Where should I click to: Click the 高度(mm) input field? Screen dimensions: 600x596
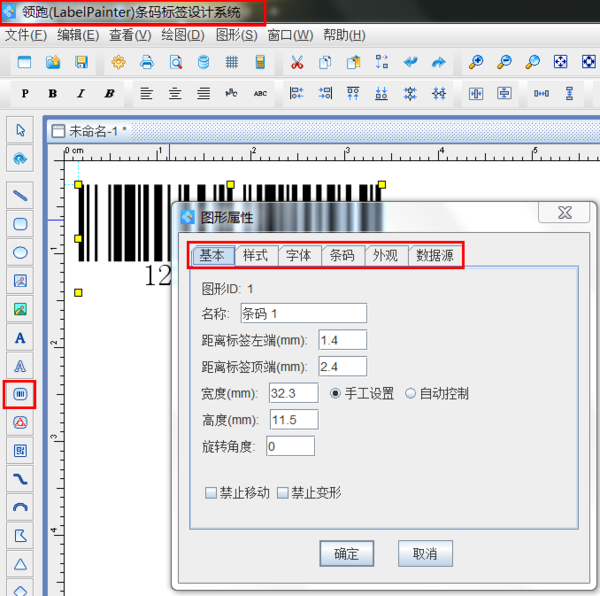coord(294,420)
